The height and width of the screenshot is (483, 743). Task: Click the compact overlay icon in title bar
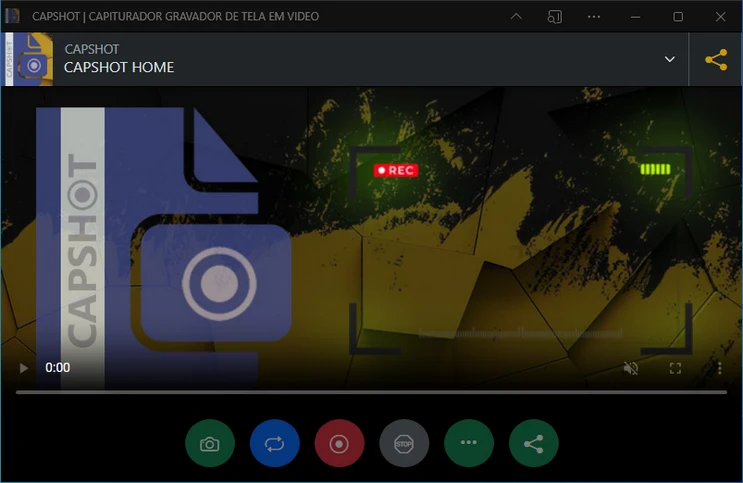tap(555, 16)
